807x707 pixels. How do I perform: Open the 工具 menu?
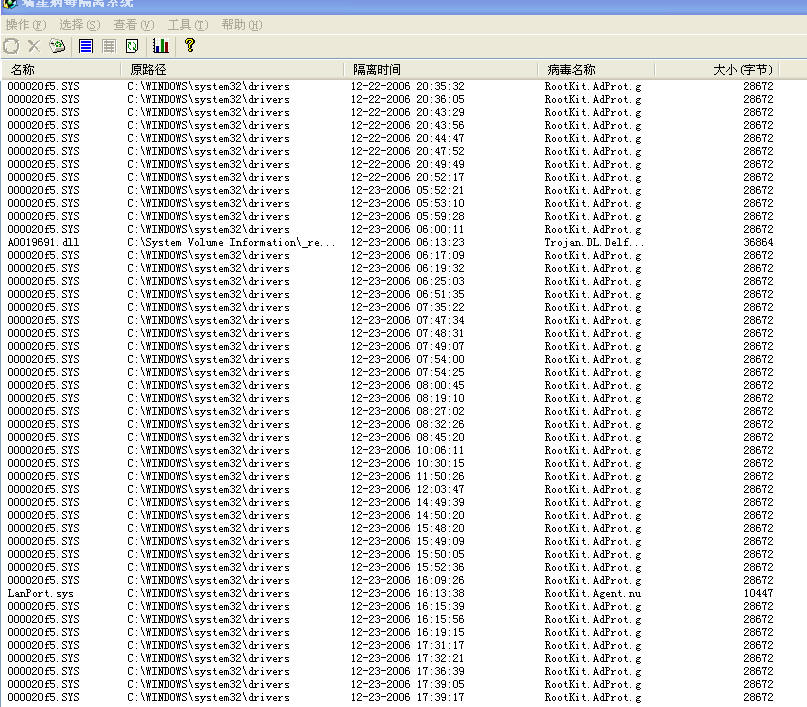coord(187,24)
